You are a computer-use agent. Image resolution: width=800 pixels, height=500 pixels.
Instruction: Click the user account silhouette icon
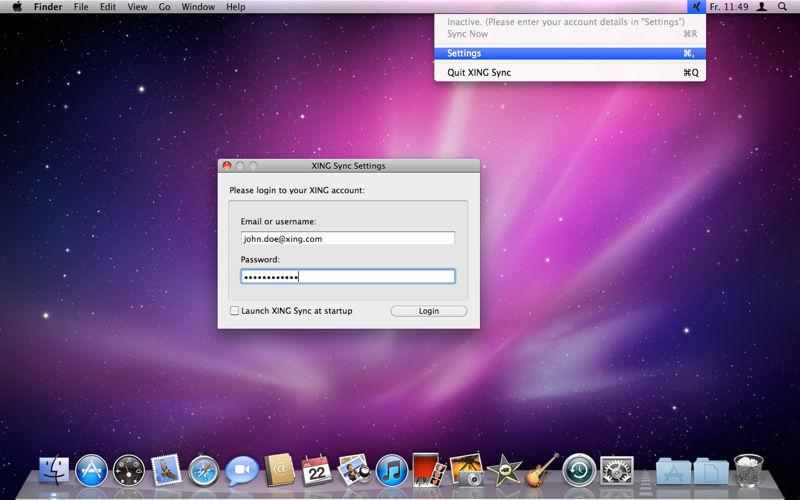click(761, 7)
